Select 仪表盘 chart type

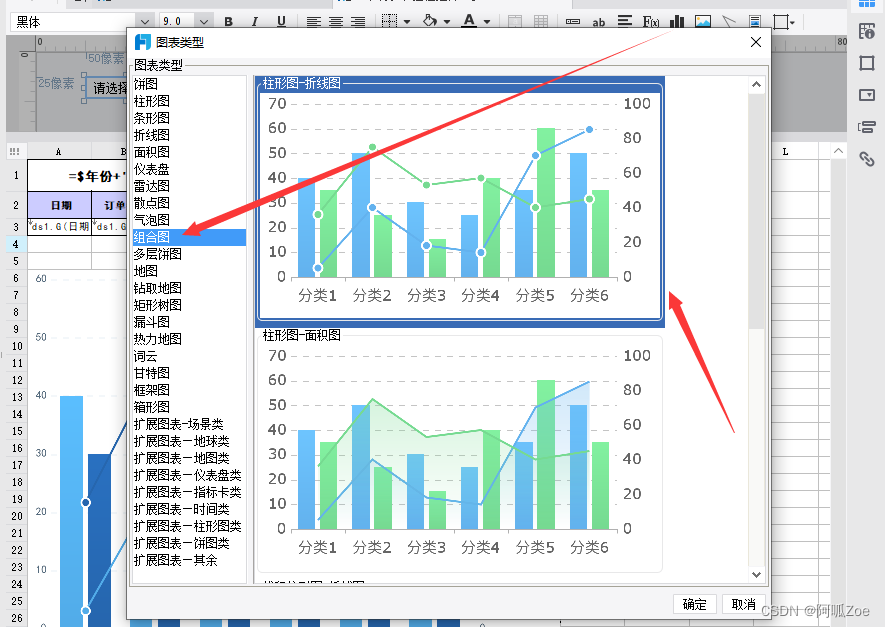click(x=189, y=169)
